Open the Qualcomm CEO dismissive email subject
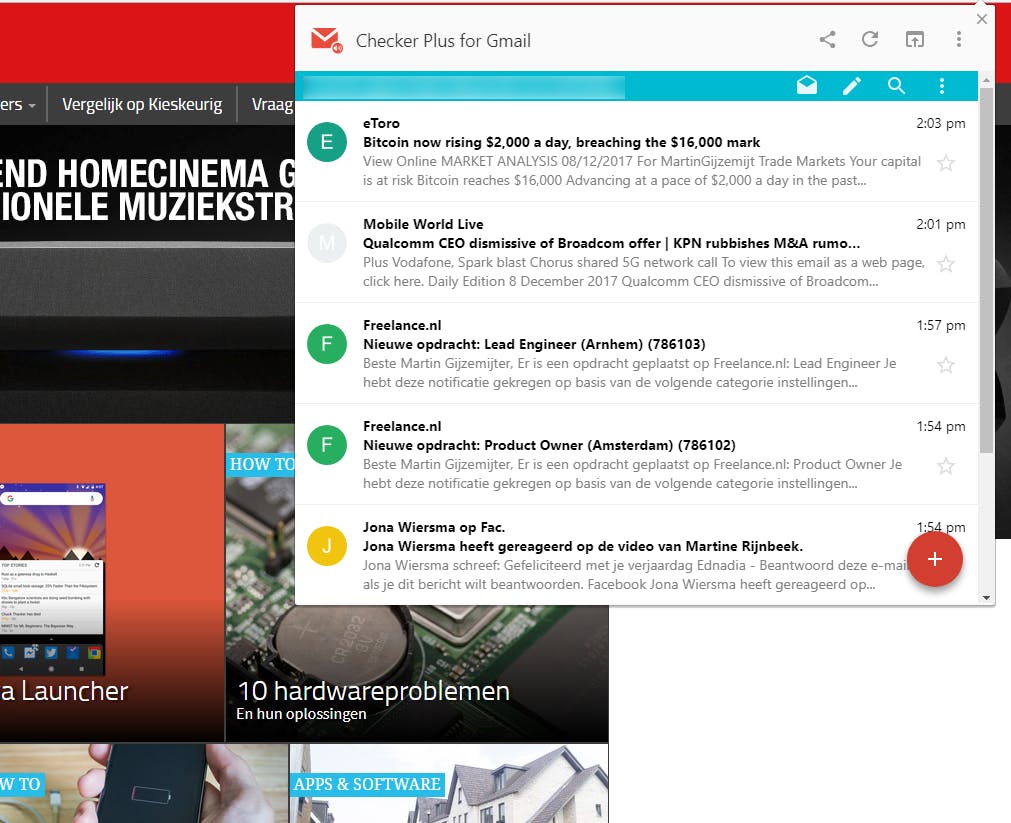Image resolution: width=1011 pixels, height=823 pixels. tap(611, 243)
